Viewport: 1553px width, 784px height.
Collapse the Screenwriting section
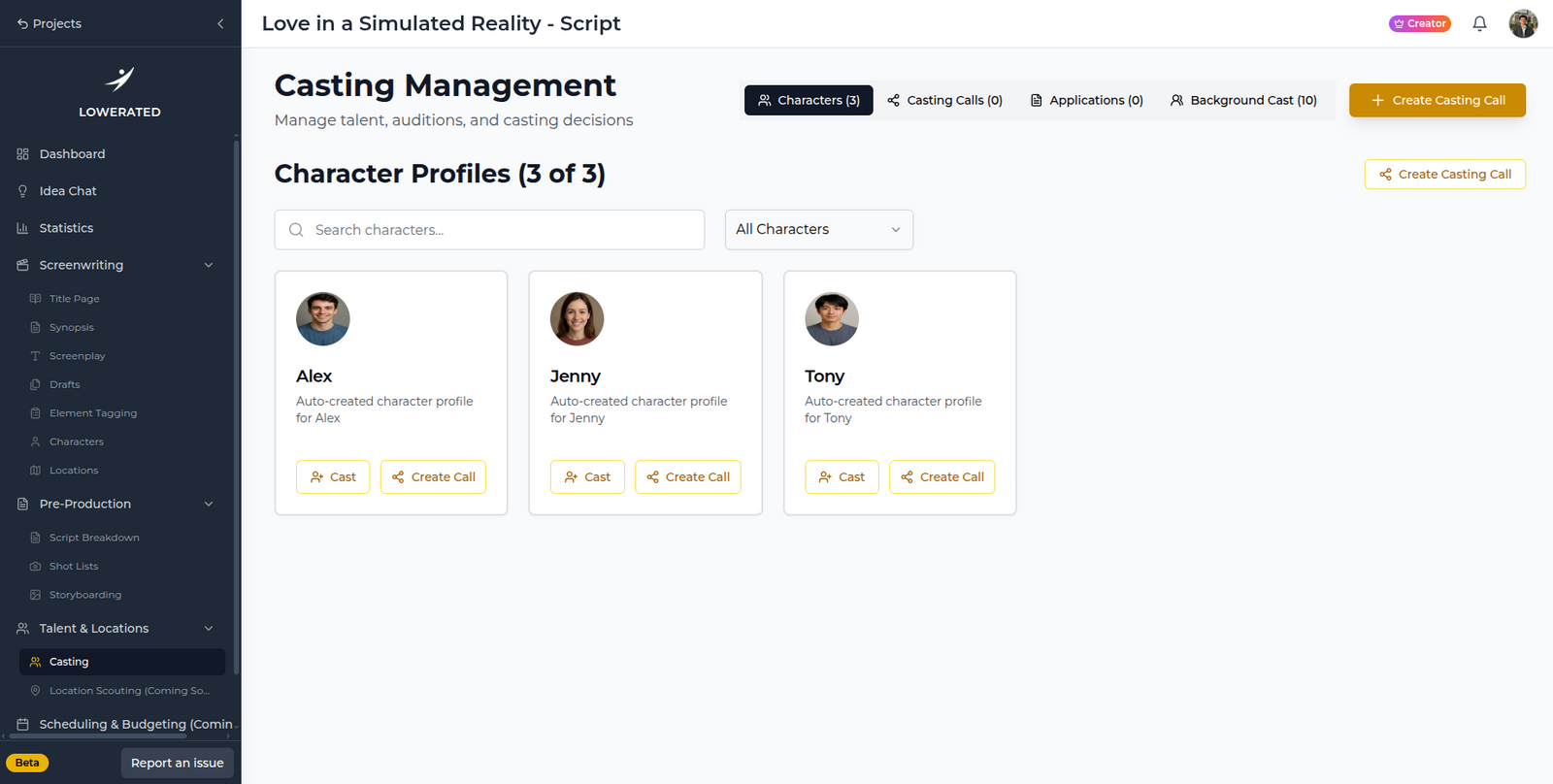click(209, 265)
